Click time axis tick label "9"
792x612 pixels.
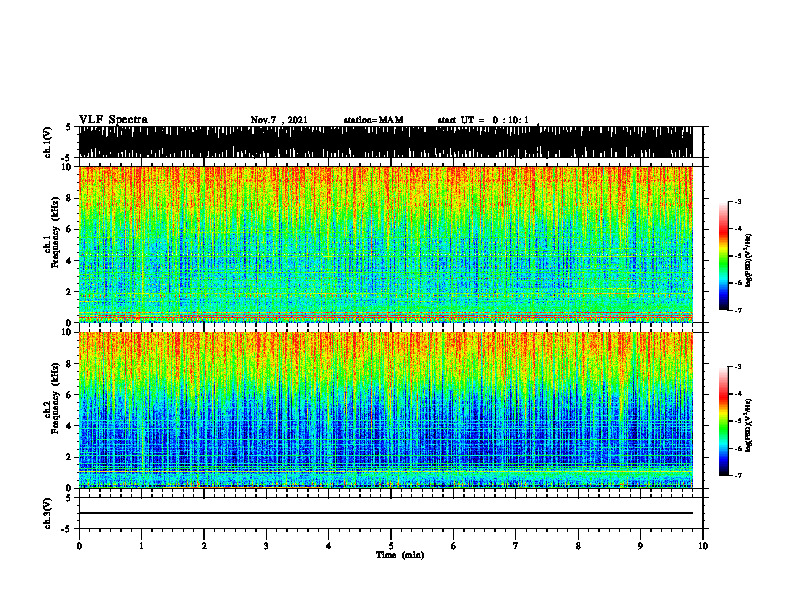coord(640,546)
